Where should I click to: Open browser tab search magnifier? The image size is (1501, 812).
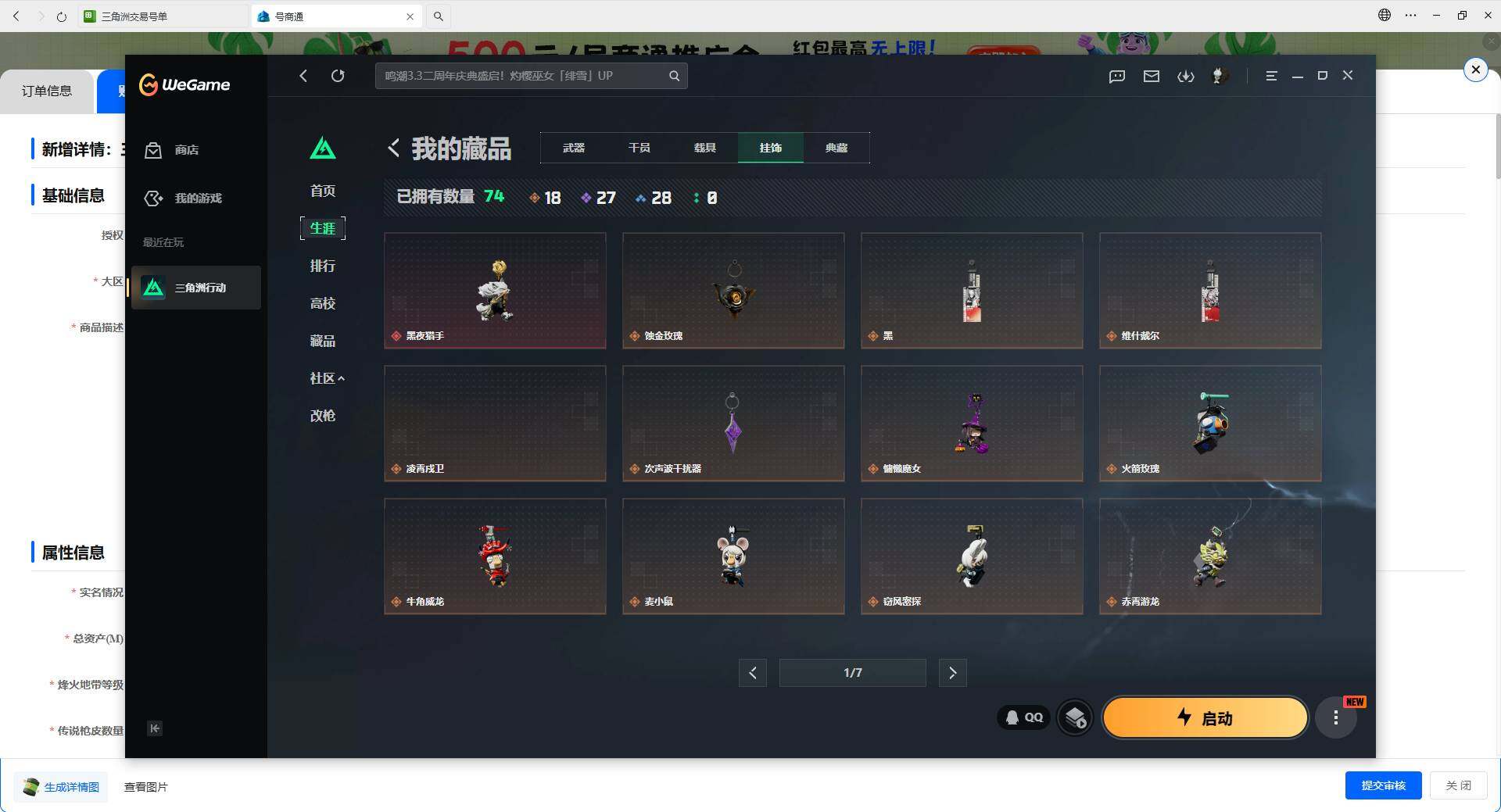pos(439,16)
